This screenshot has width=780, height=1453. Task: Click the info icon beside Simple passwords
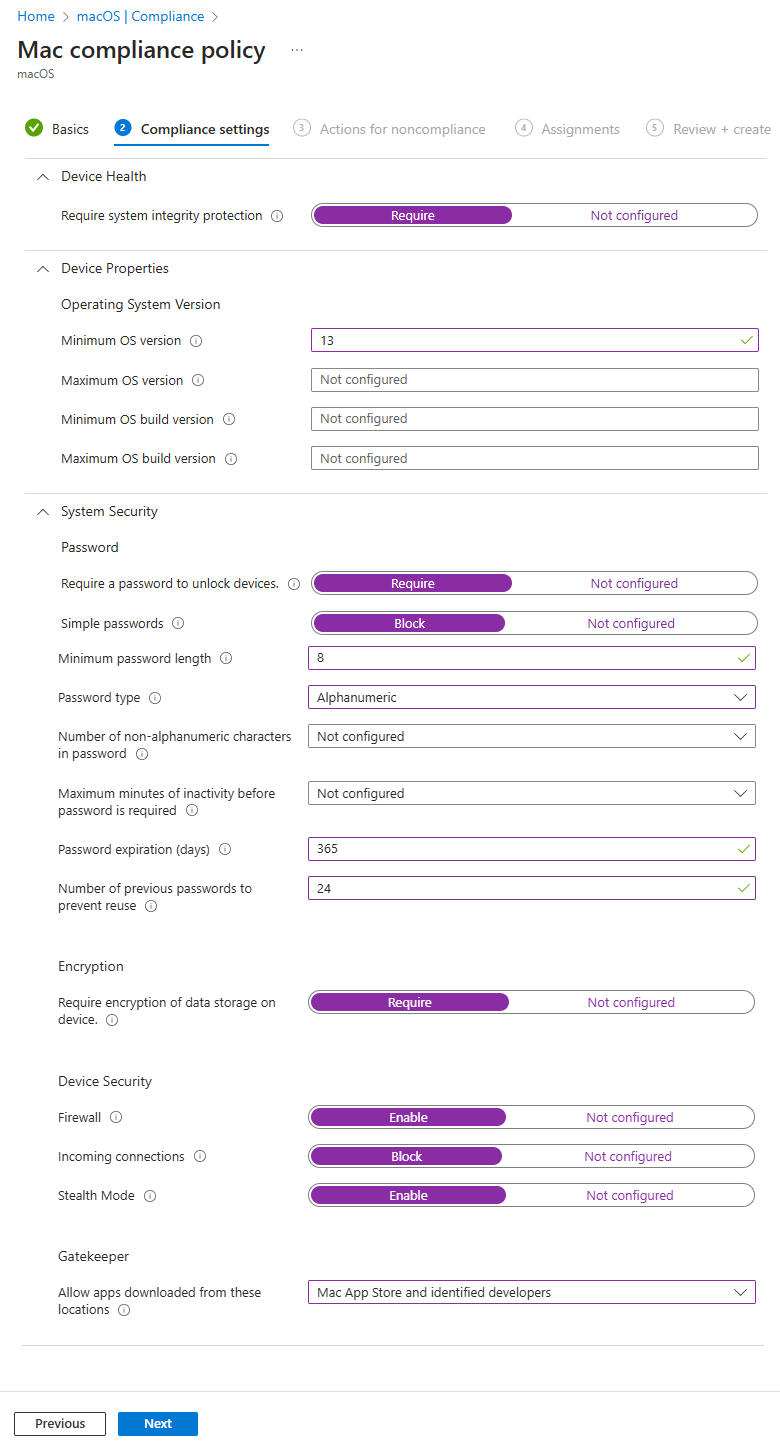[176, 623]
